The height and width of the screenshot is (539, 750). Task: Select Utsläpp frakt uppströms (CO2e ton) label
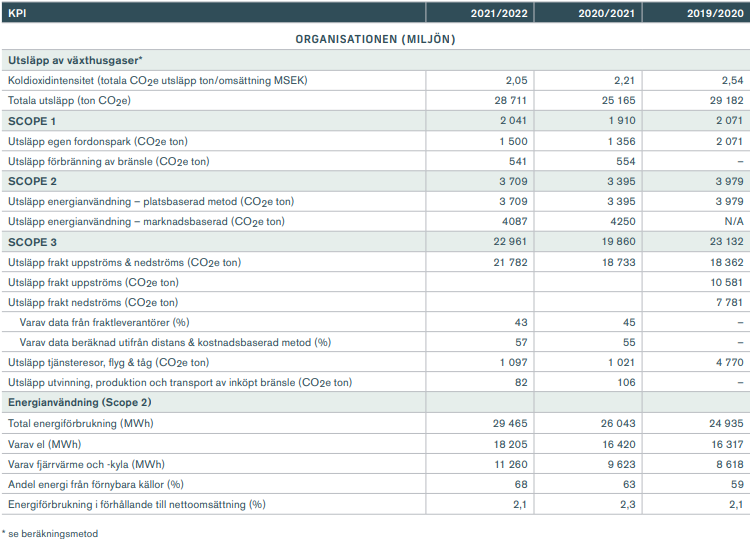pos(93,283)
